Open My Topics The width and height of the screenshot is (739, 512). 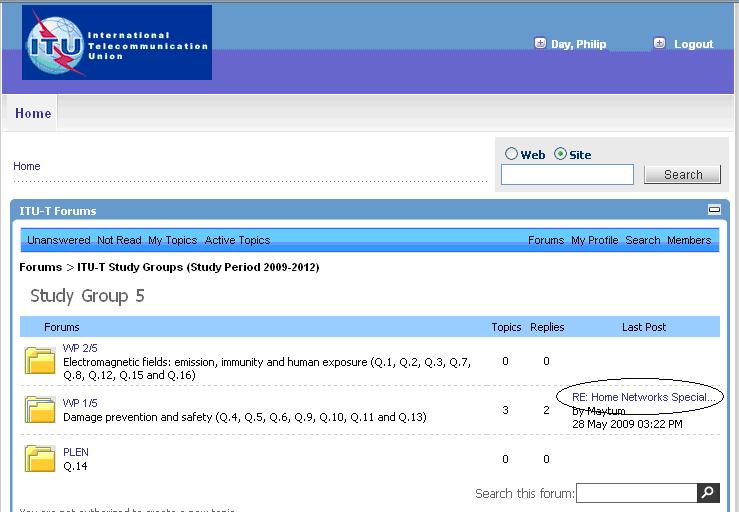tap(172, 240)
